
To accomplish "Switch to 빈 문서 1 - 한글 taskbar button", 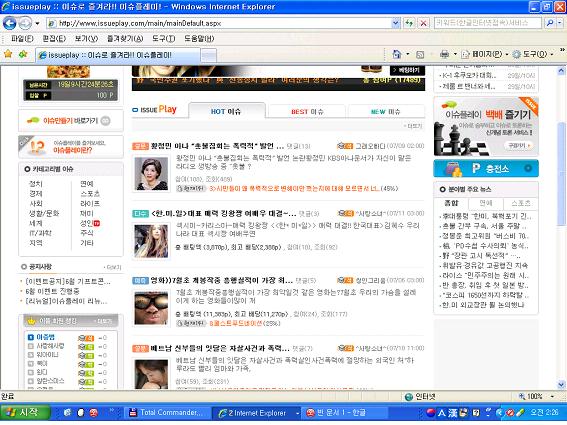I will coord(345,413).
